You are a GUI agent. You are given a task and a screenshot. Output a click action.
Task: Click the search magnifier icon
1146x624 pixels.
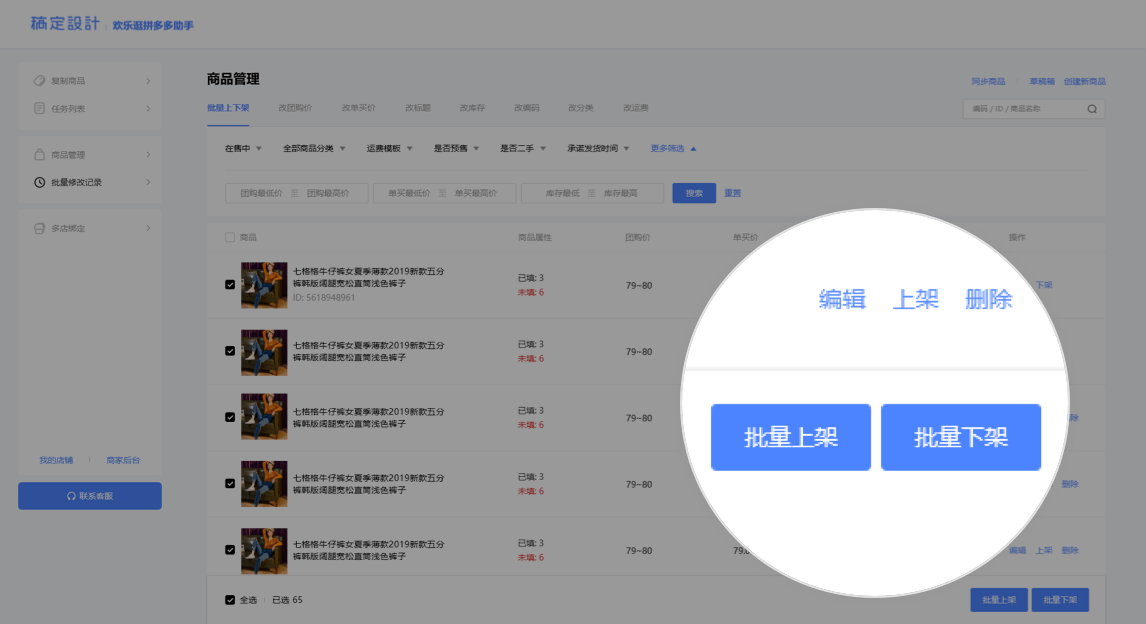click(x=1093, y=108)
